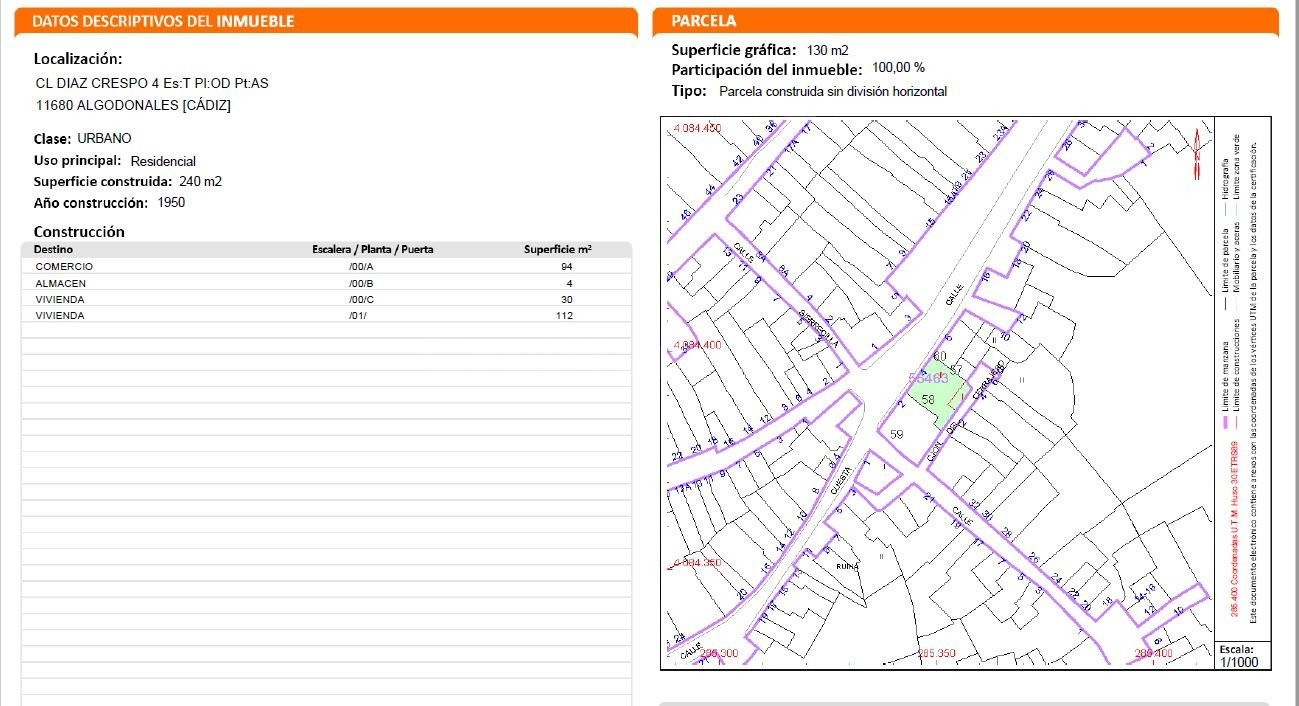Click the 'Año construcción:' label
The image size is (1299, 706).
(92, 203)
